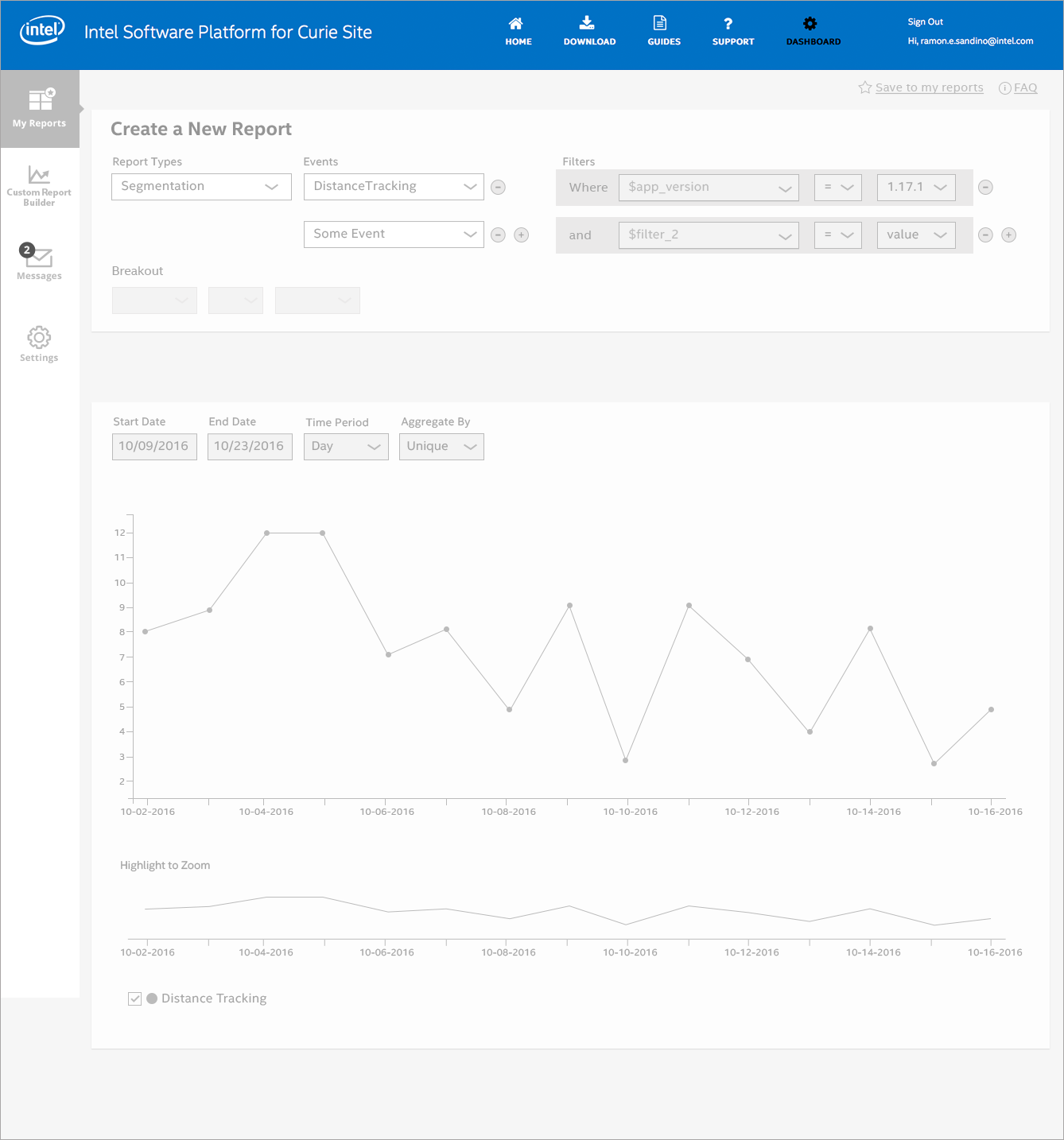The width and height of the screenshot is (1064, 1140).
Task: Click the Highlight to Zoom overview line
Action: pyautogui.click(x=568, y=911)
